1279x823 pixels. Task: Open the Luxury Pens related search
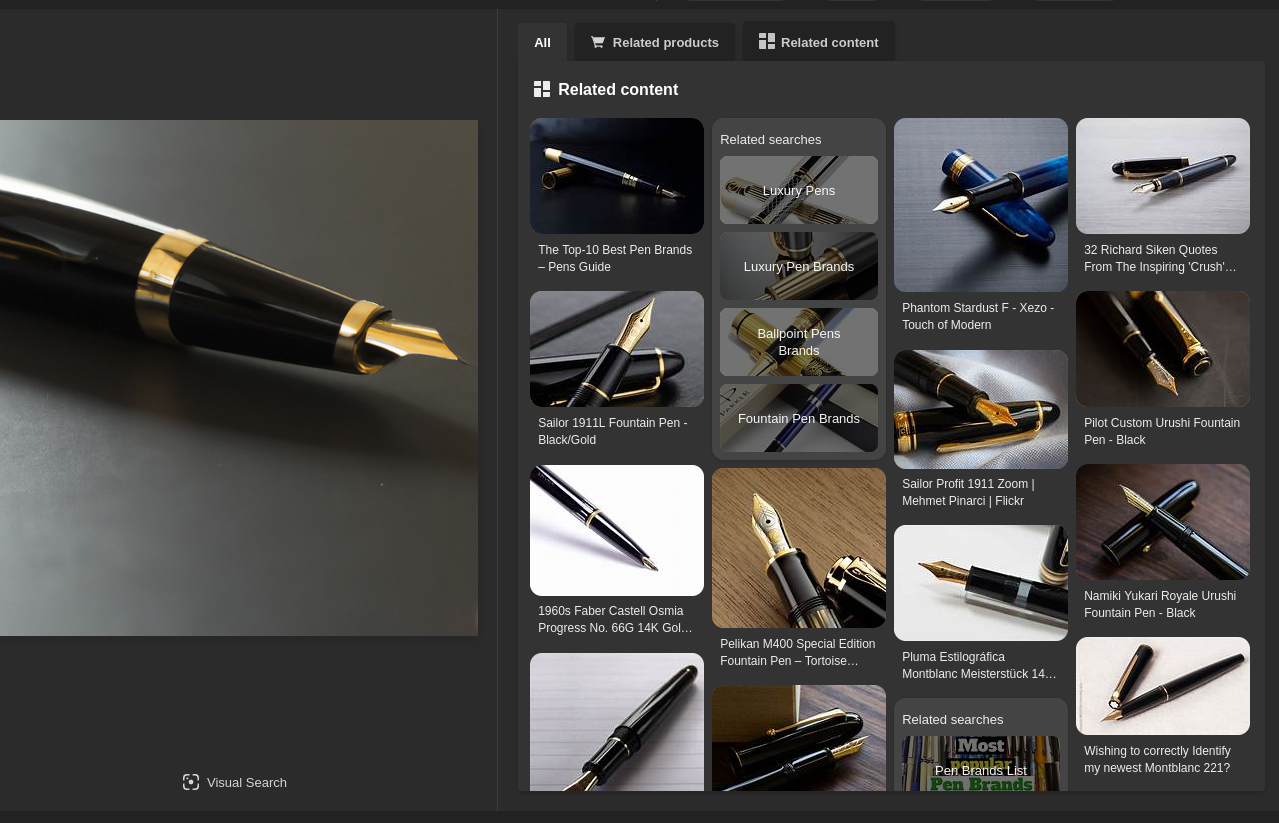(x=799, y=190)
